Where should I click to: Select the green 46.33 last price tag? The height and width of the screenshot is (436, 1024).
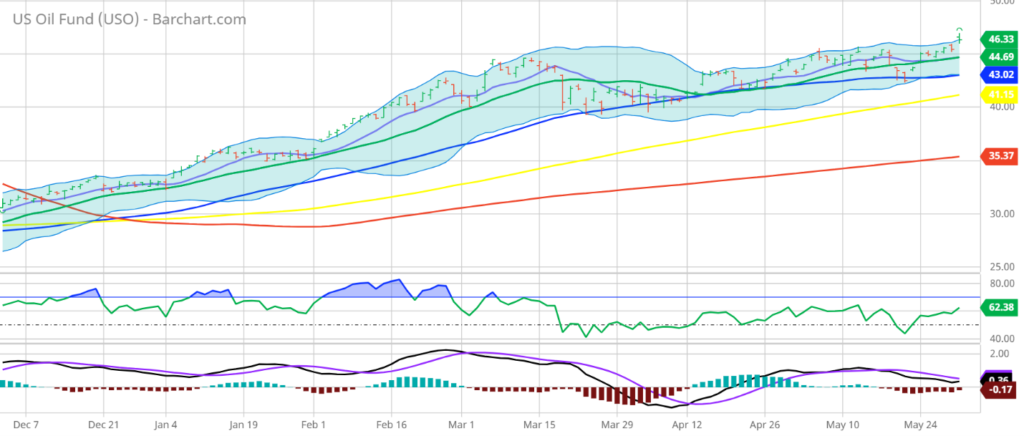point(999,39)
